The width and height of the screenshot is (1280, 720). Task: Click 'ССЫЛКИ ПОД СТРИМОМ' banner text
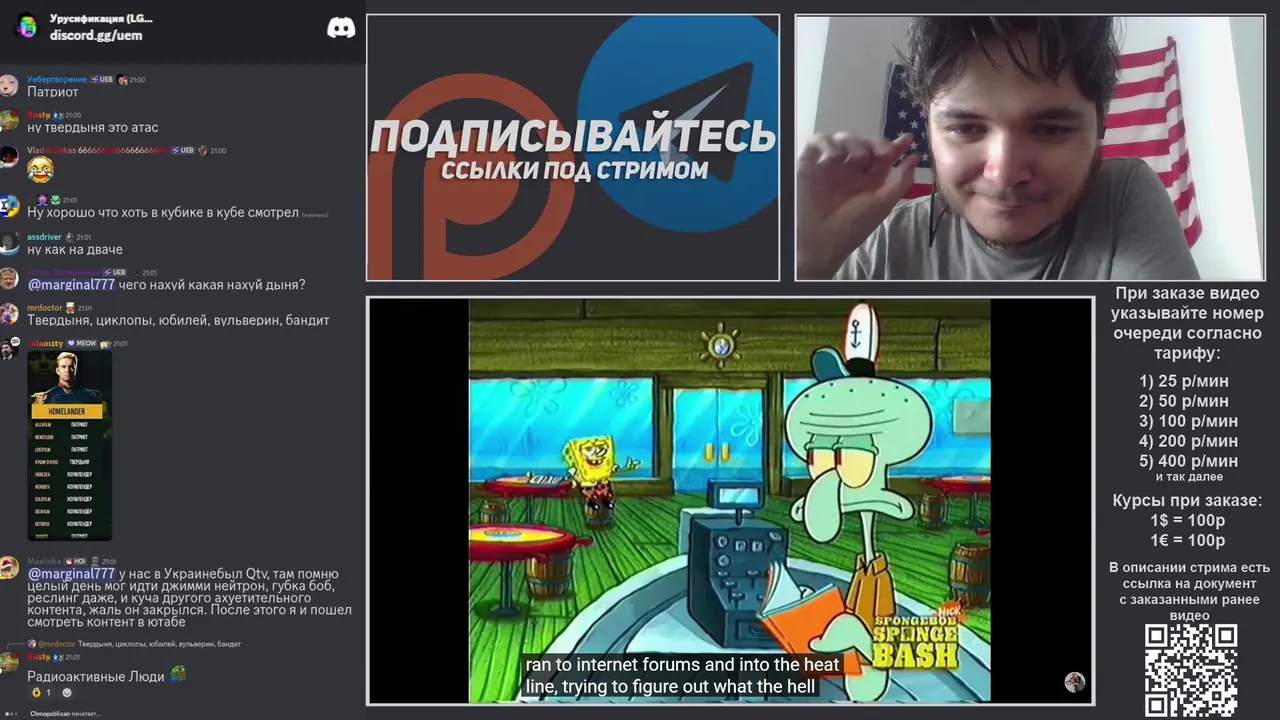574,171
